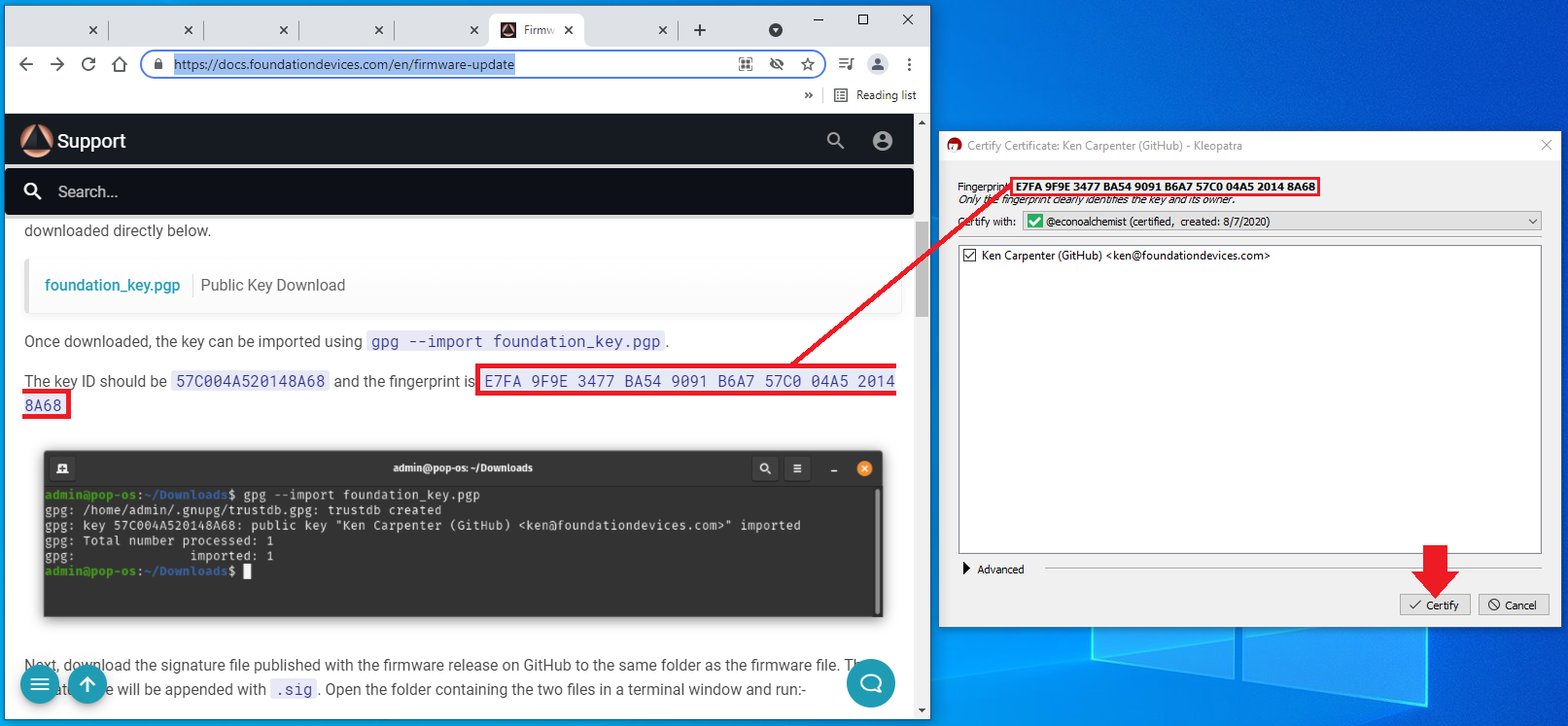Image resolution: width=1568 pixels, height=726 pixels.
Task: Cancel the certify dialog
Action: (x=1514, y=605)
